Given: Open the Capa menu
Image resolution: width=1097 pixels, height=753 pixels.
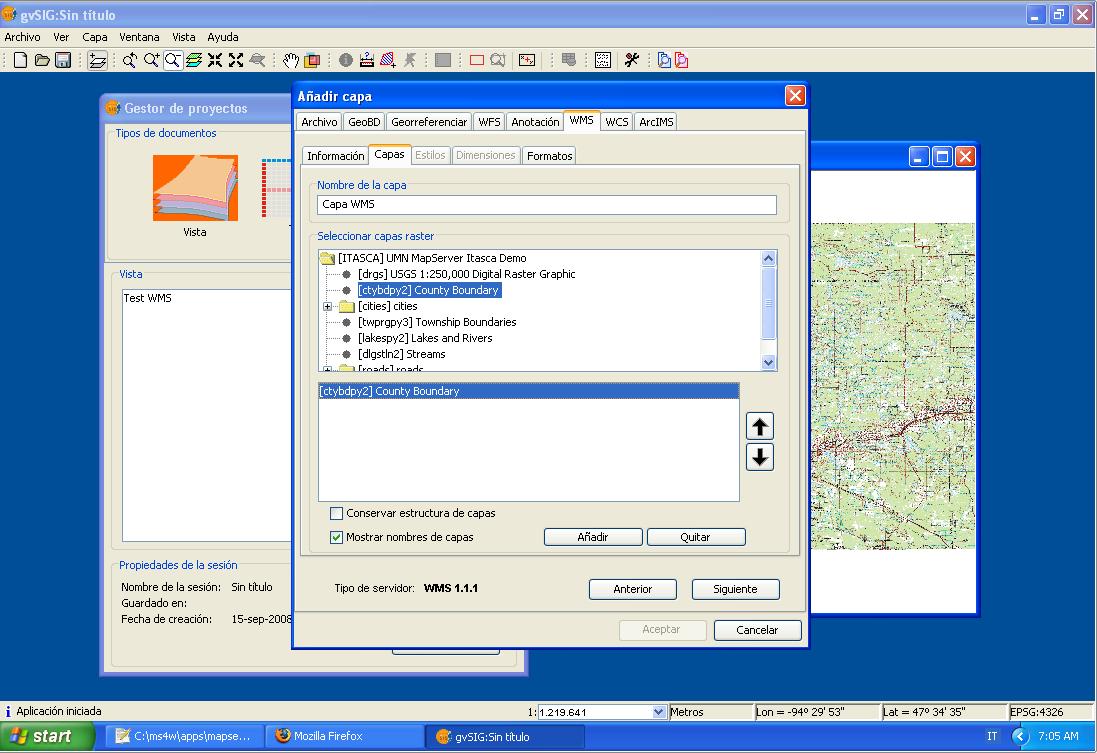Looking at the screenshot, I should coord(95,37).
